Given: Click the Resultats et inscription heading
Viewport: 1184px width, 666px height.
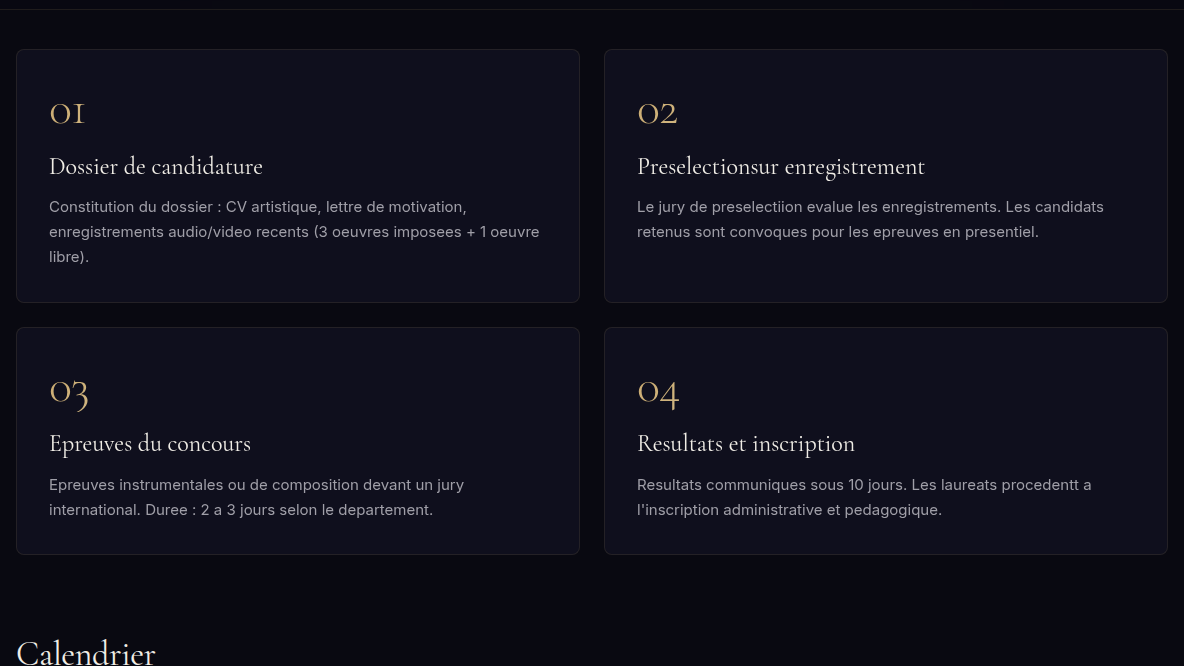Looking at the screenshot, I should coord(745,444).
